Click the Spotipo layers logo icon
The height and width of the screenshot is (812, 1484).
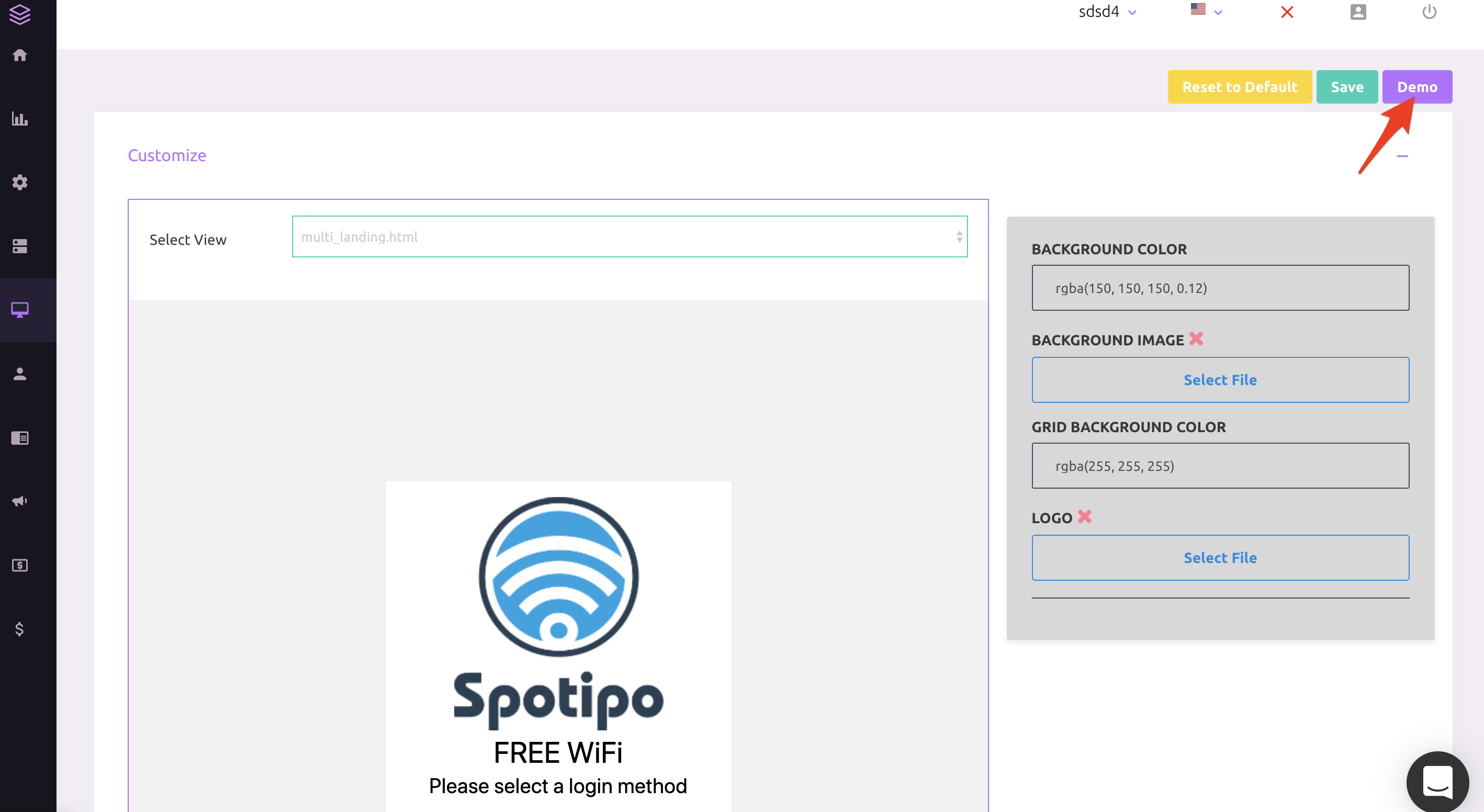[19, 14]
